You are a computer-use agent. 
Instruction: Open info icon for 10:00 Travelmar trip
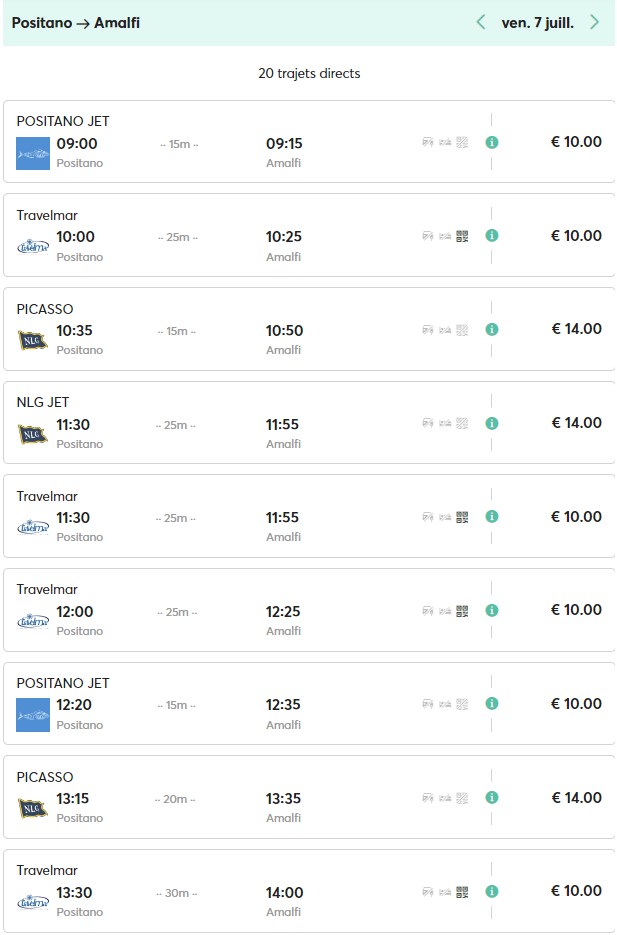(492, 236)
